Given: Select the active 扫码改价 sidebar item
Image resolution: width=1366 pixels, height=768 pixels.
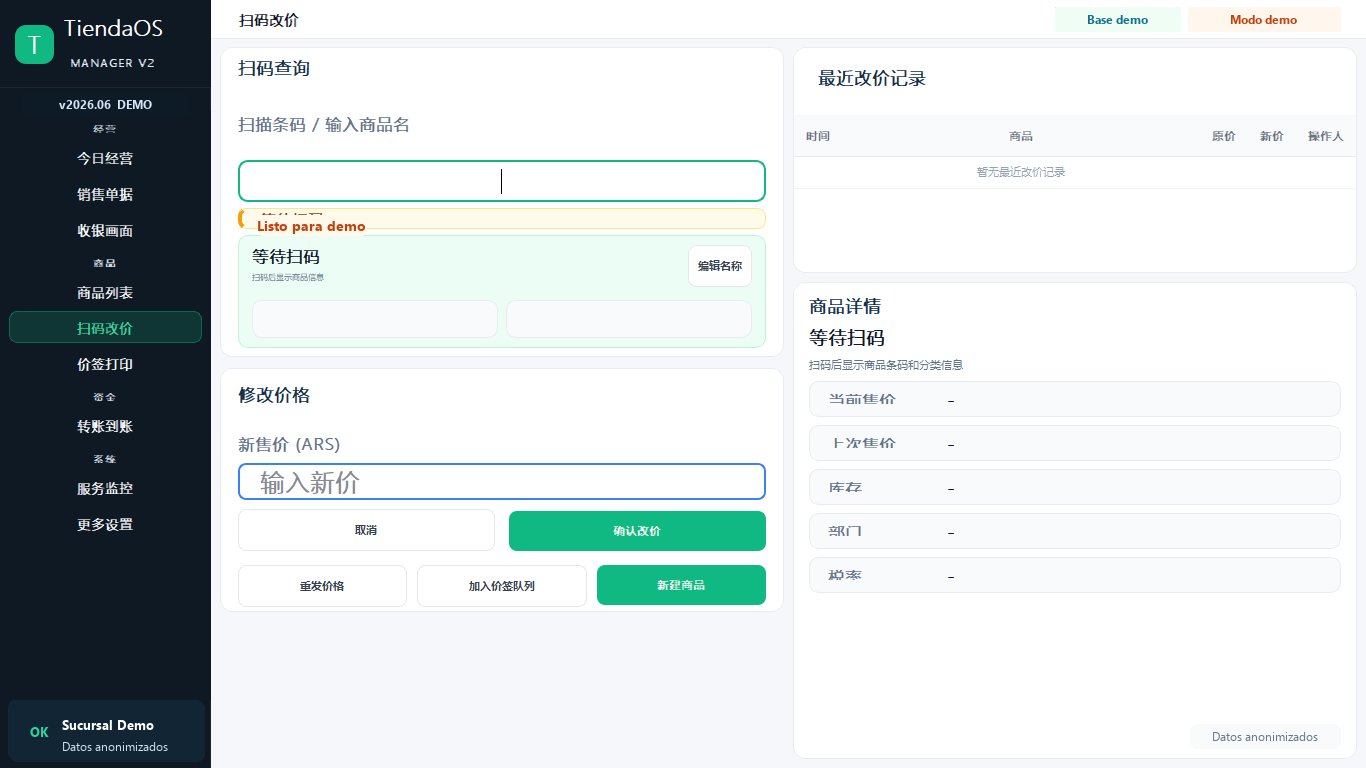Looking at the screenshot, I should 105,327.
